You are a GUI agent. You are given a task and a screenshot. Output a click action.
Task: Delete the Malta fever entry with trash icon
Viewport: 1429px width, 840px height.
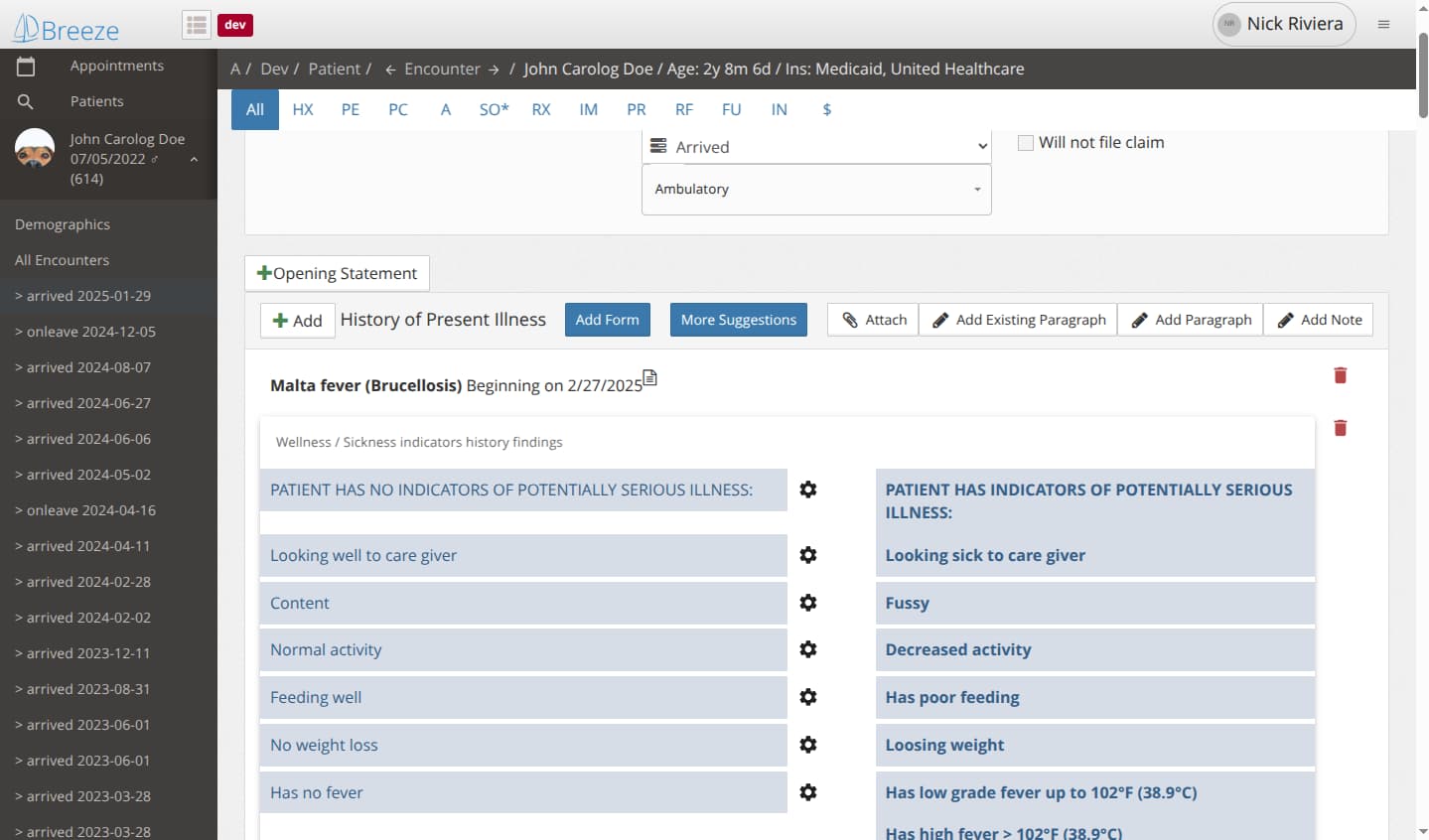(x=1340, y=375)
